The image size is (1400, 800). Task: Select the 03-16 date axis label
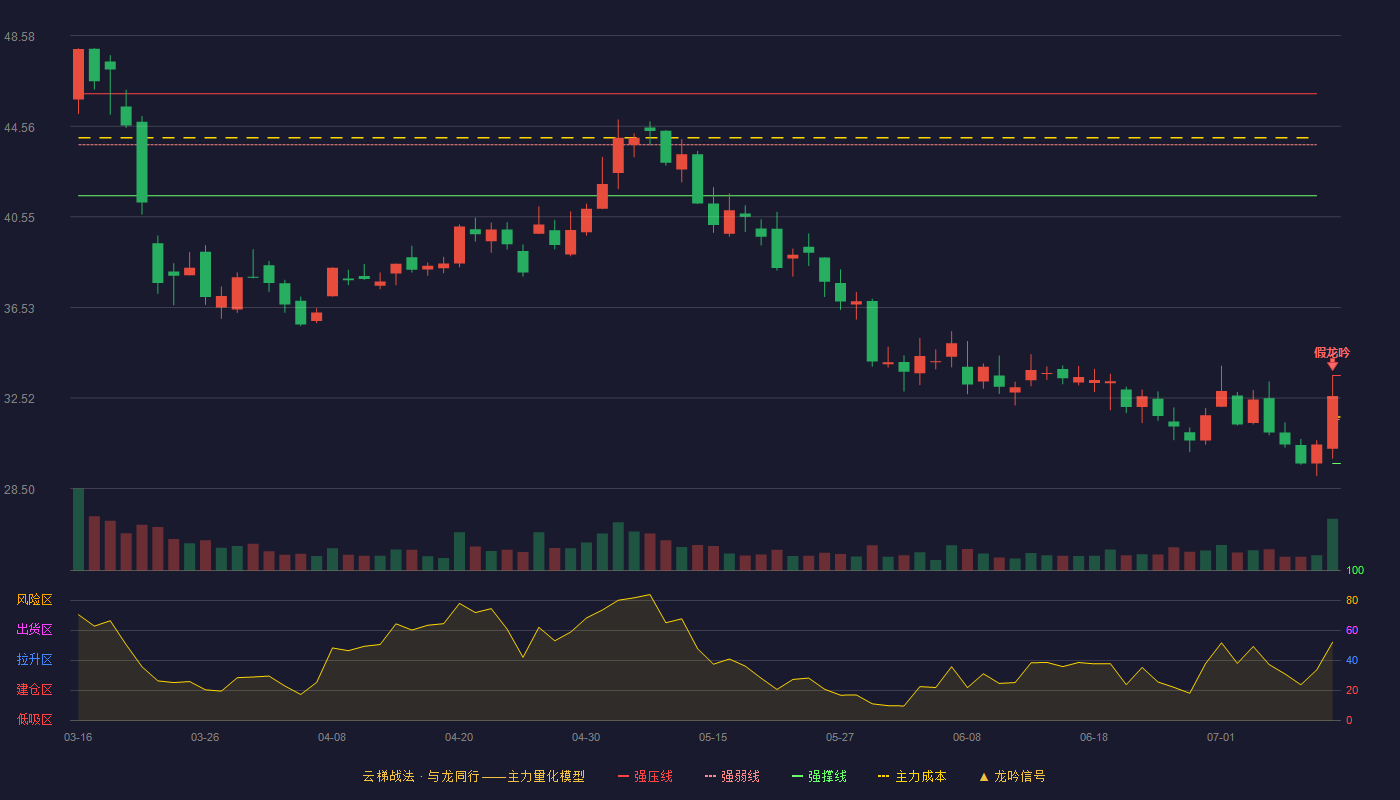(x=78, y=737)
